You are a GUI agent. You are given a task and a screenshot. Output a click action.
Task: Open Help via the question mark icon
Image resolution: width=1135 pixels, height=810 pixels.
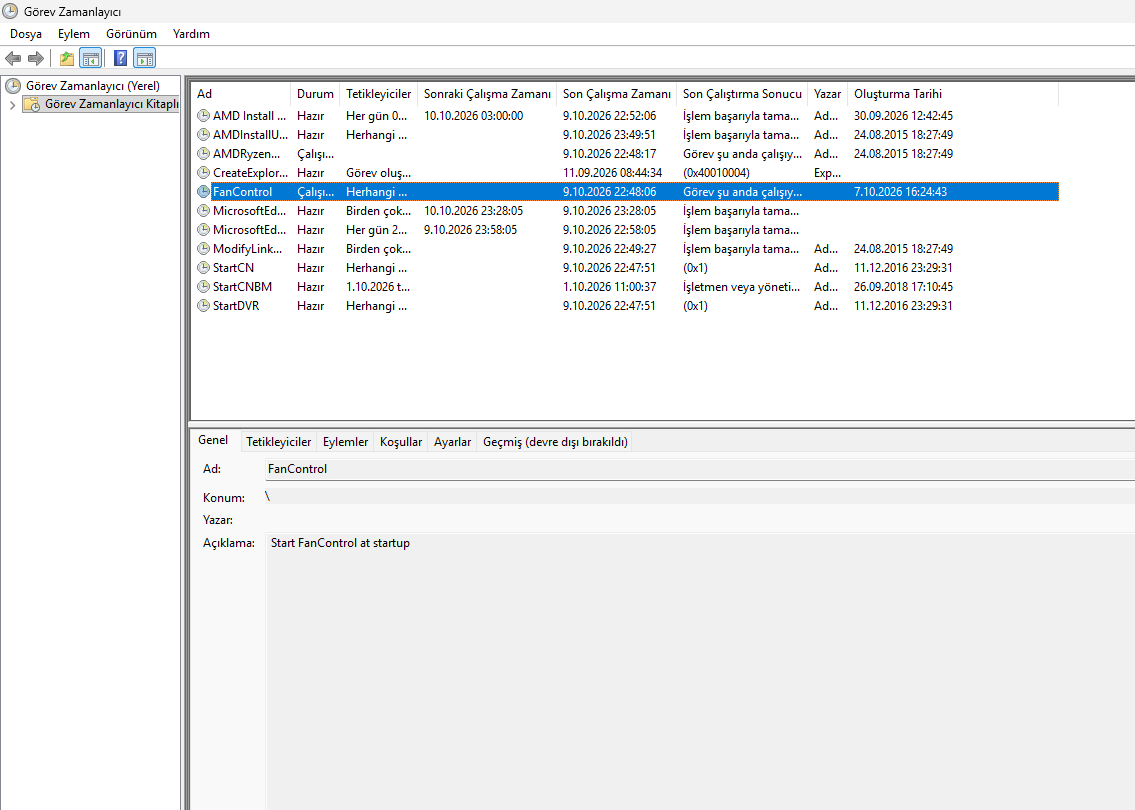[121, 59]
